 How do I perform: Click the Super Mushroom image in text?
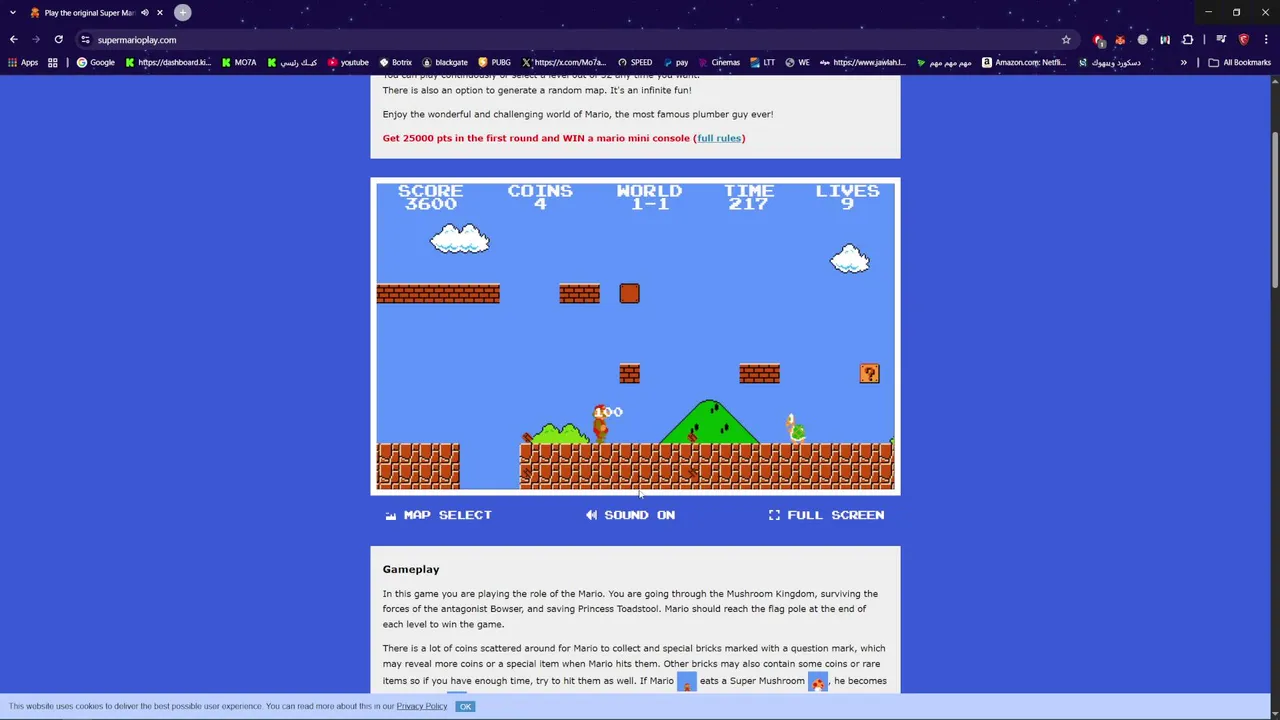818,682
